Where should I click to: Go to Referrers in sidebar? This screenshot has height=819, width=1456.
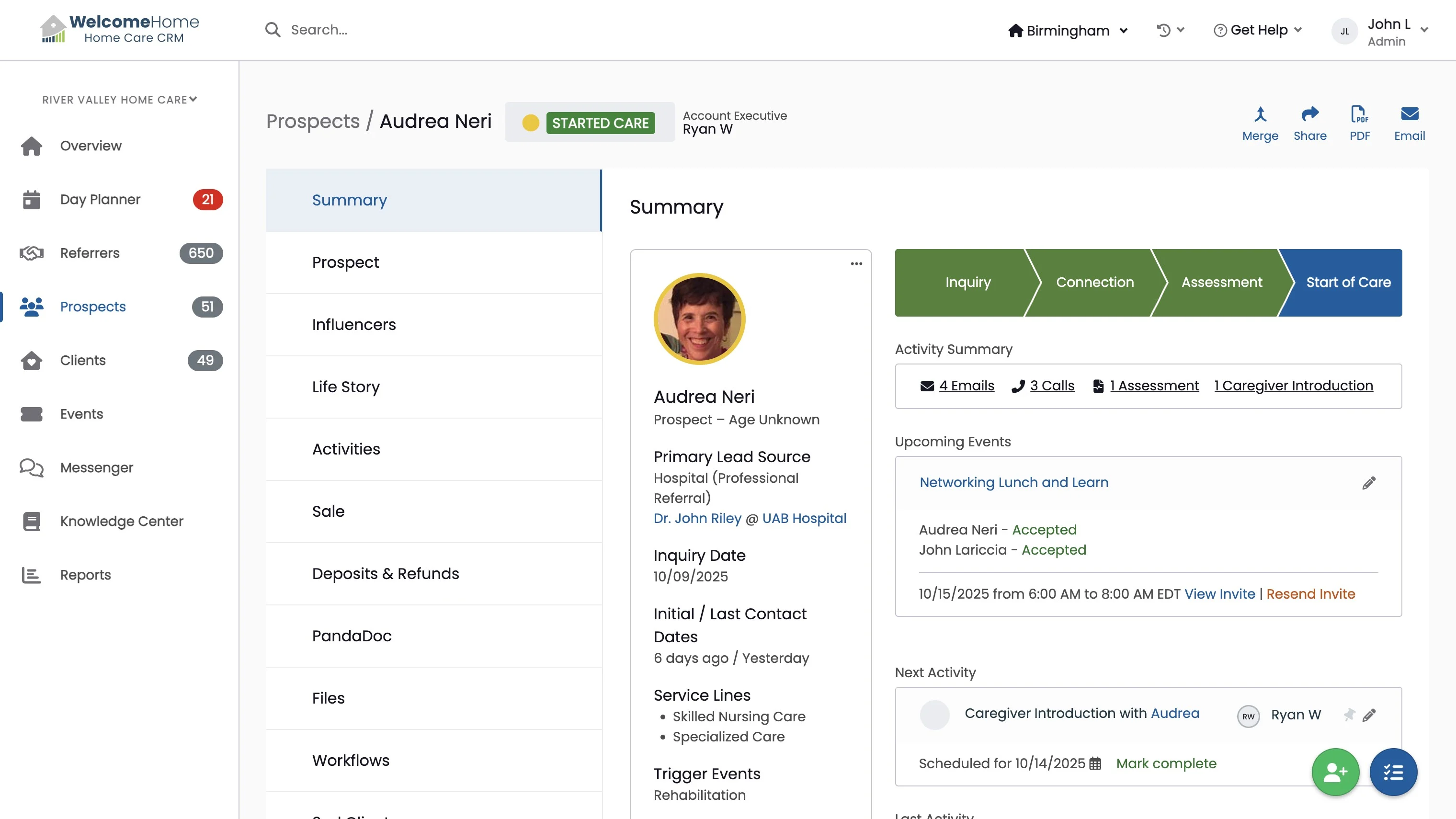tap(90, 253)
